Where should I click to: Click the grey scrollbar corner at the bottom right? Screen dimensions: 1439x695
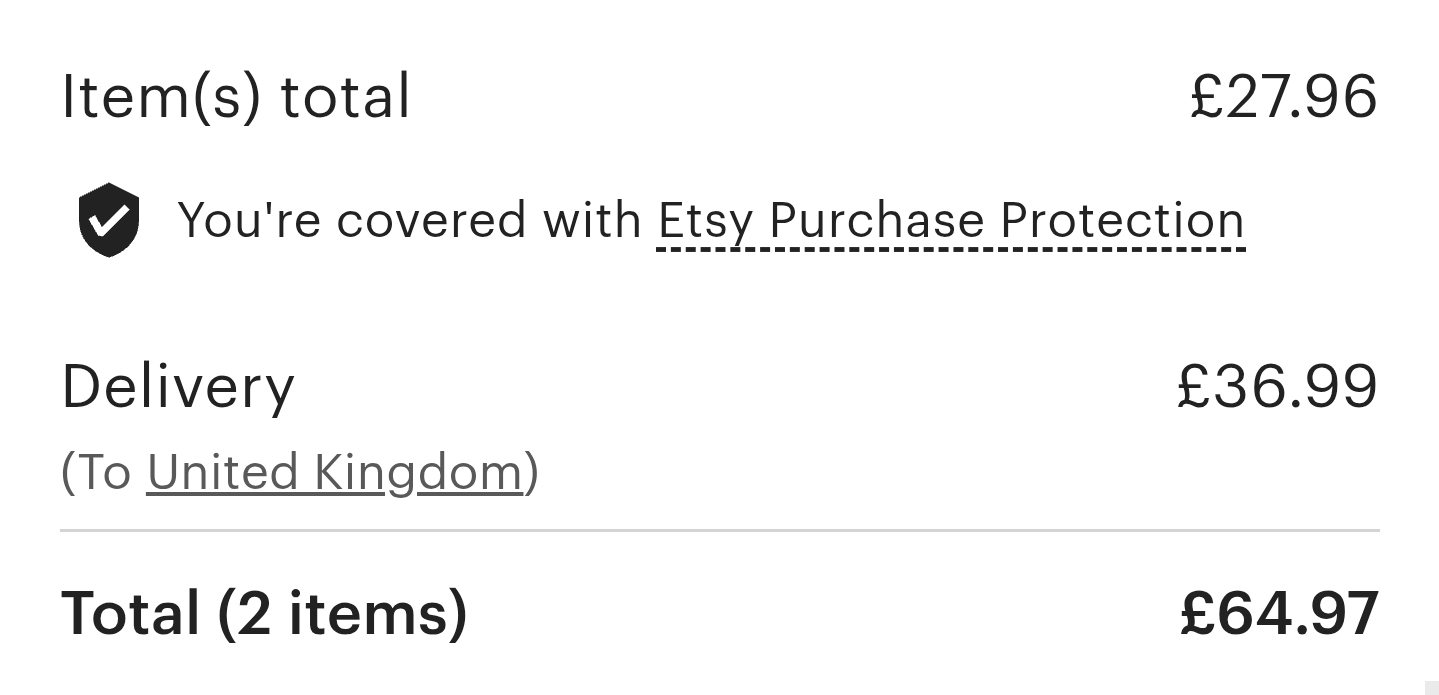(1431, 687)
